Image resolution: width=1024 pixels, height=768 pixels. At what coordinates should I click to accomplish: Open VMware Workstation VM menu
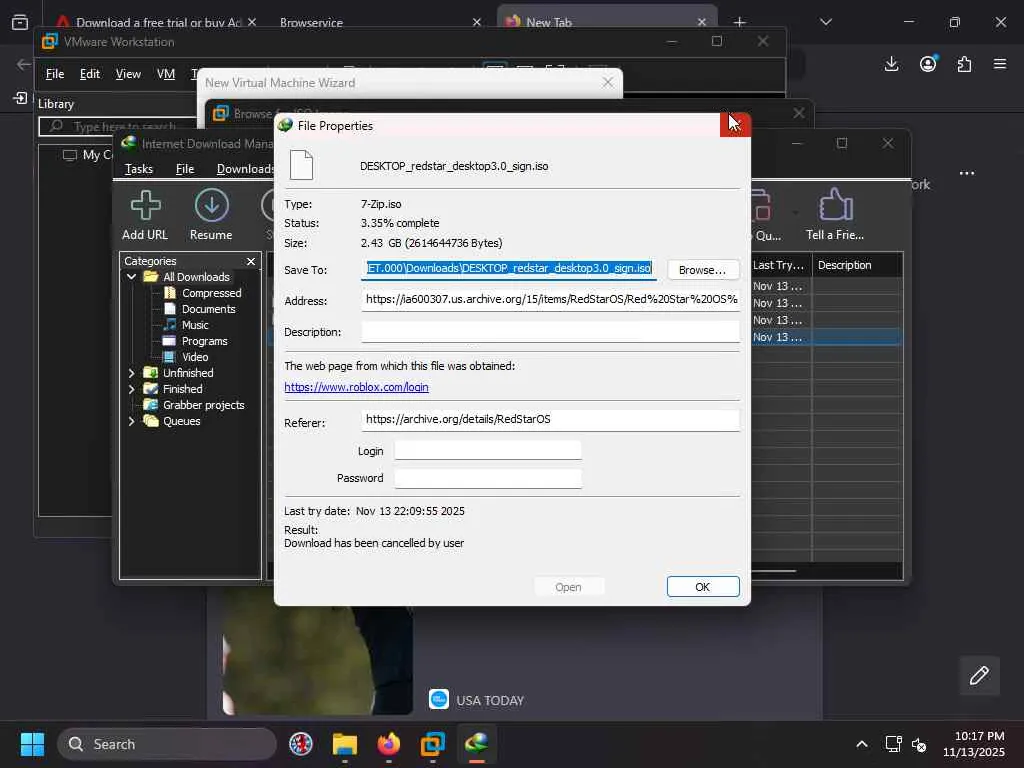(x=166, y=74)
